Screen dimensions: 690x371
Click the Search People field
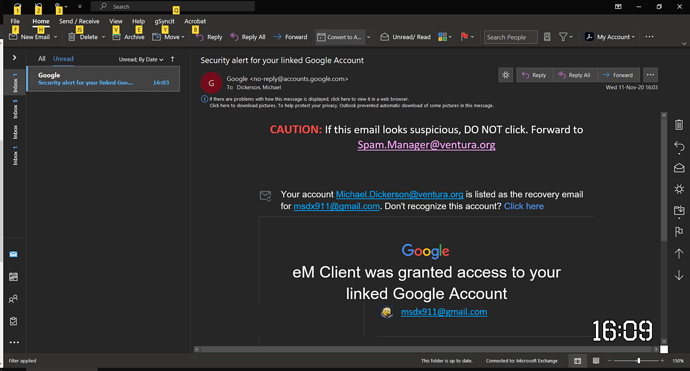[x=510, y=37]
